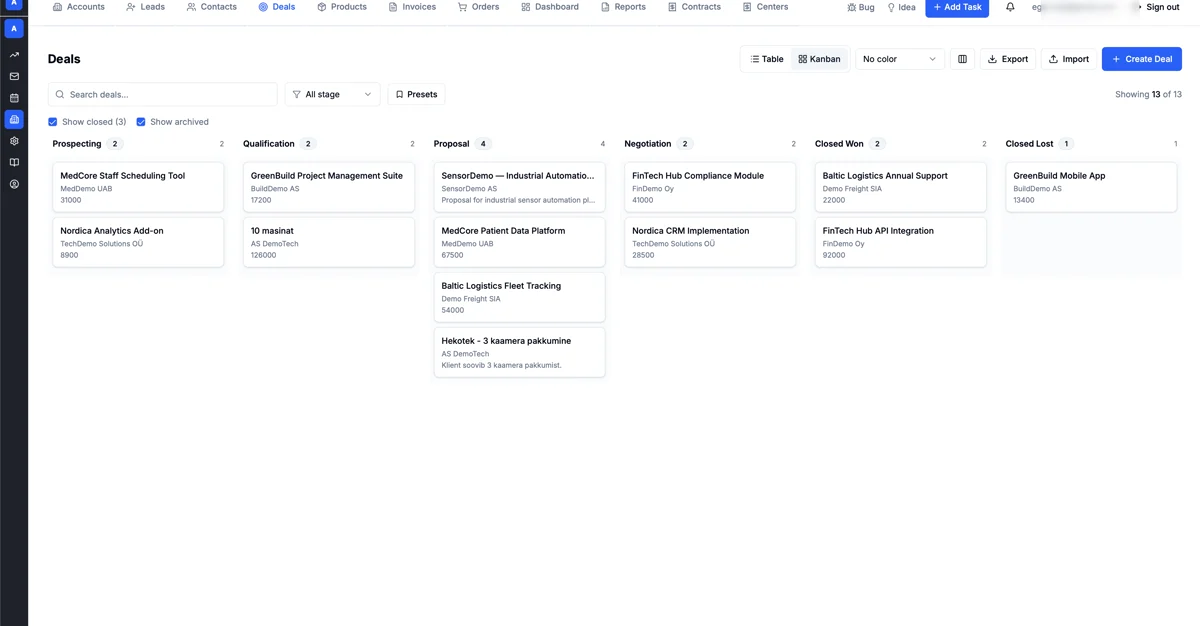1200x626 pixels.
Task: Go to the Accounts tab
Action: [78, 7]
